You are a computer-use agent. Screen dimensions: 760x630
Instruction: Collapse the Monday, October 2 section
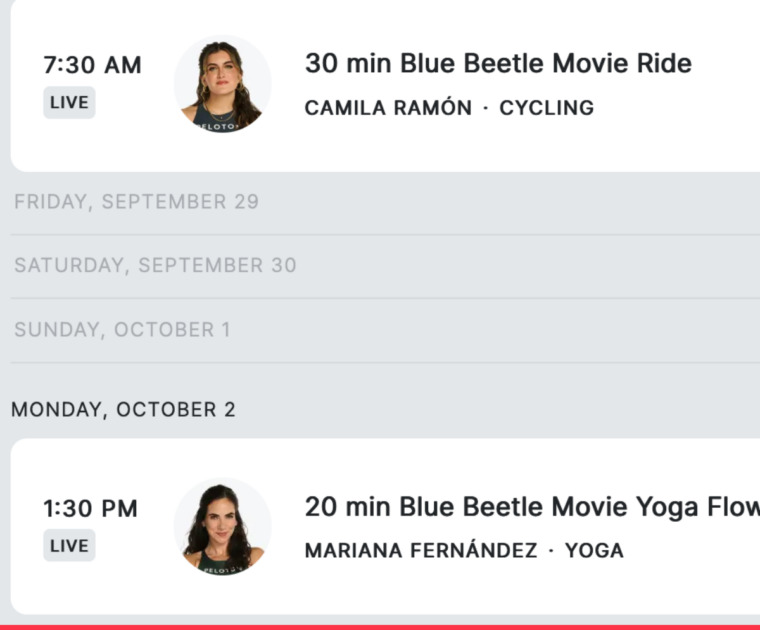123,410
